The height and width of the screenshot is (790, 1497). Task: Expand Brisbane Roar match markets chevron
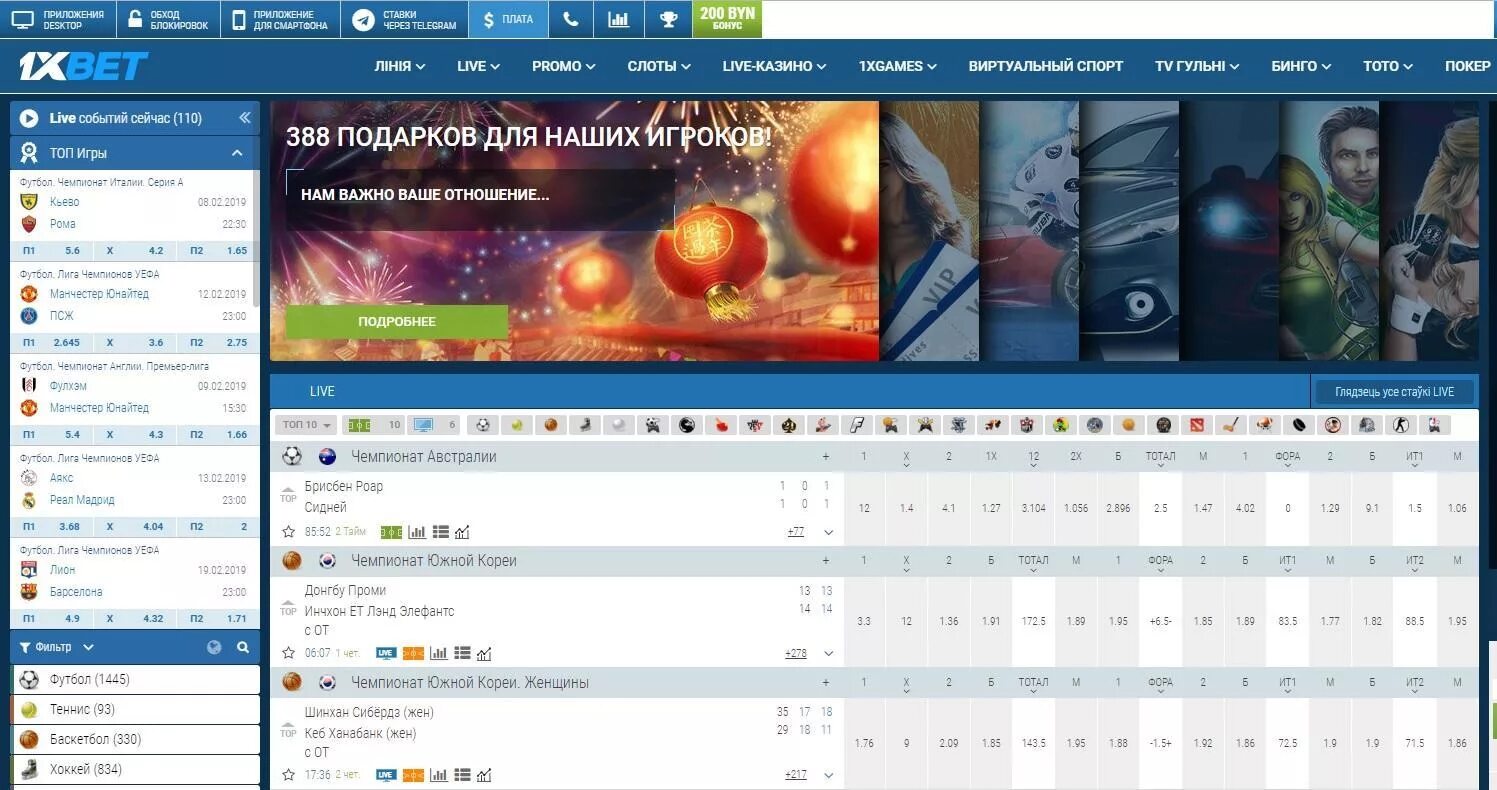pos(828,532)
